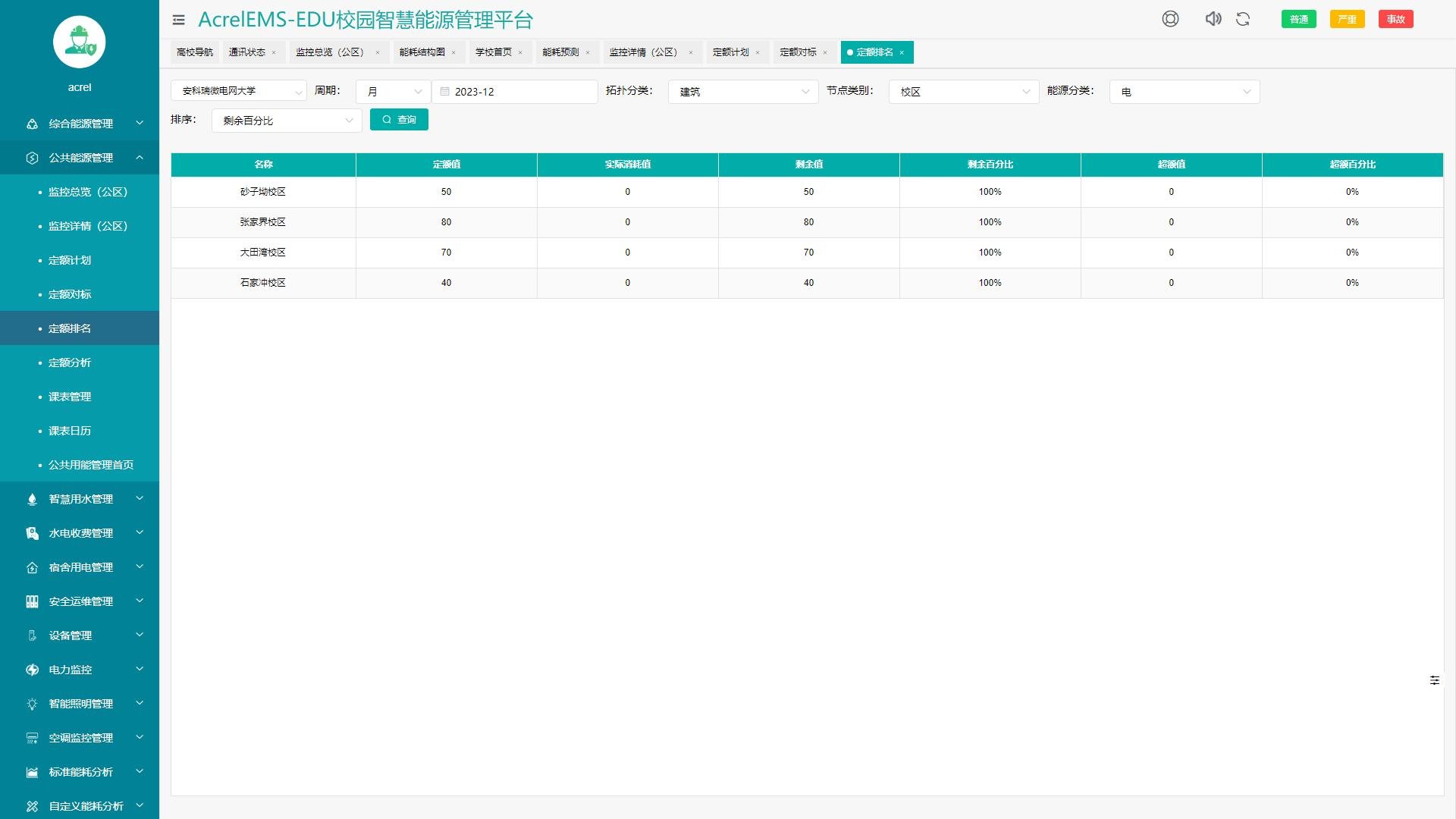Click the speaker icon in the header
Image resolution: width=1456 pixels, height=819 pixels.
[1213, 19]
